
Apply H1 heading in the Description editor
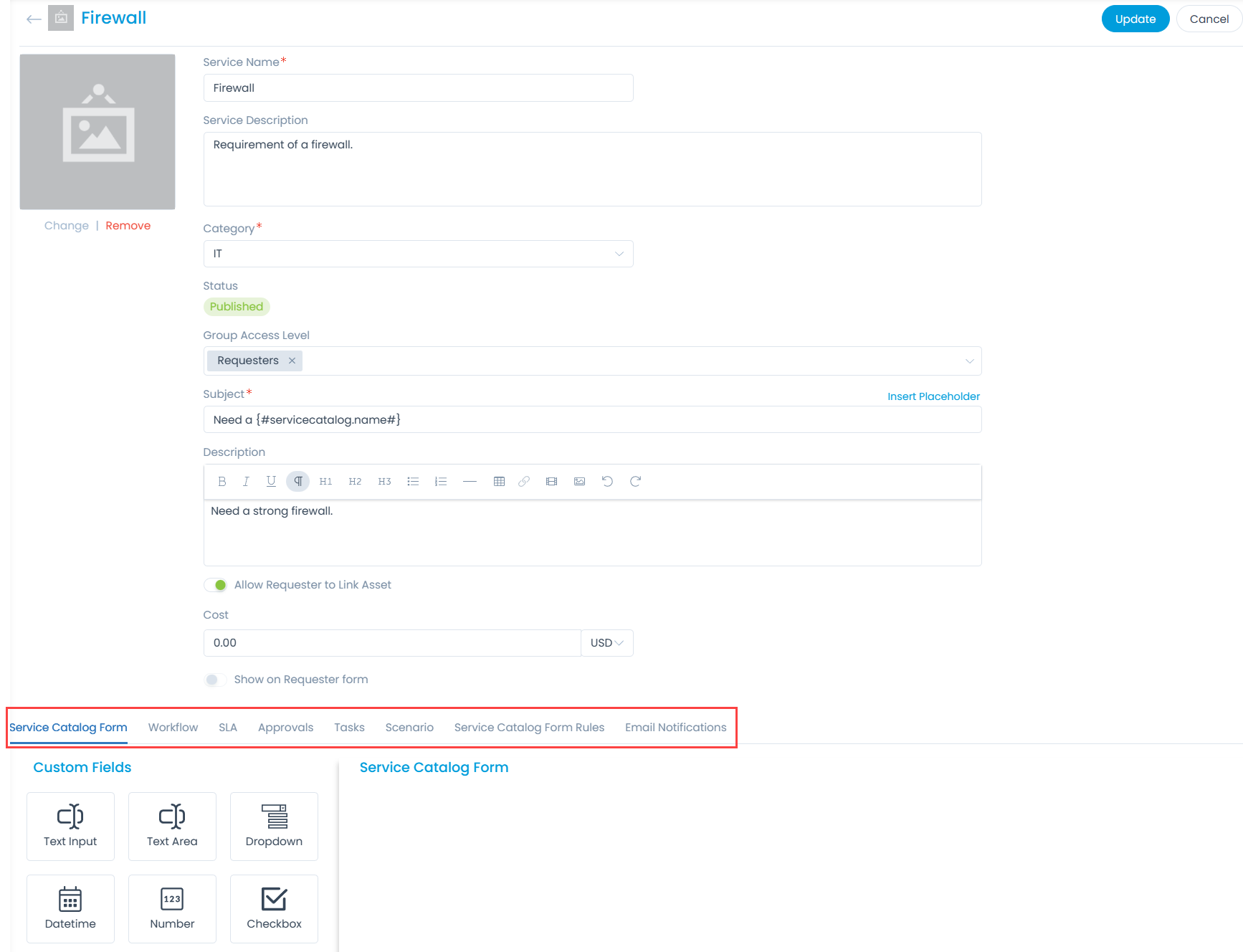point(326,481)
